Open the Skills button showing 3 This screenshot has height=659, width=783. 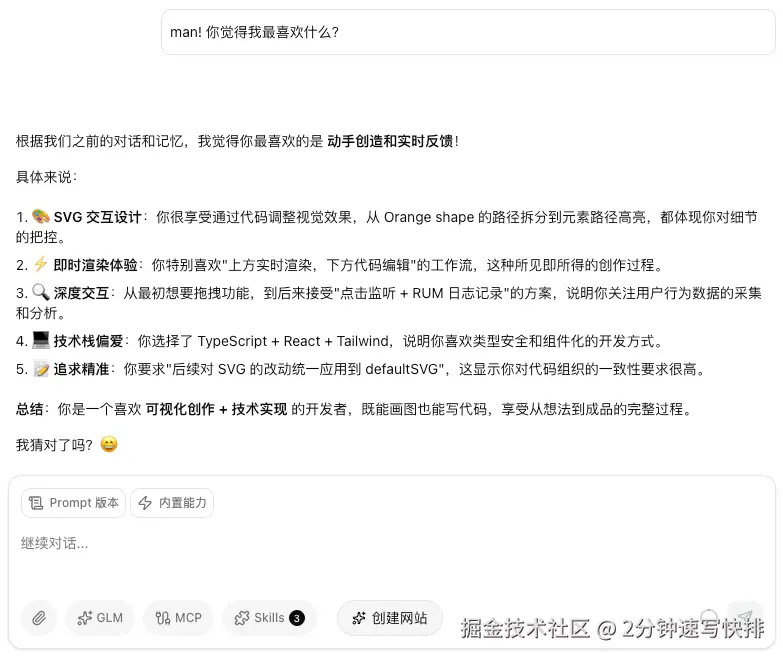269,618
